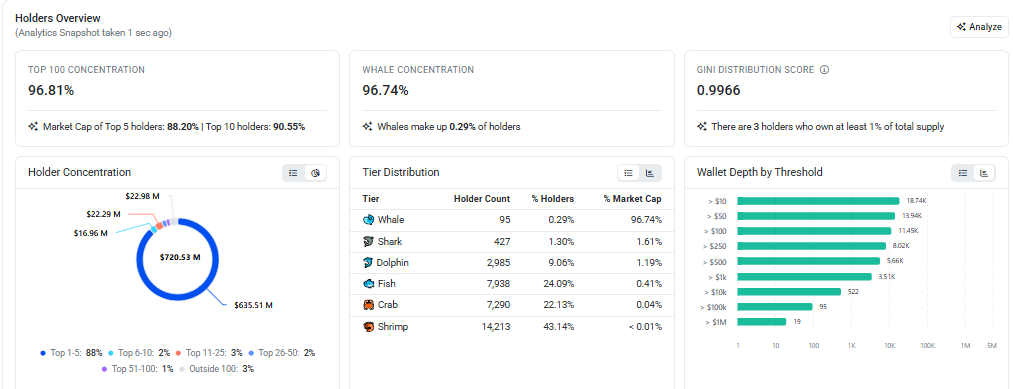Click the Analyze button
Image resolution: width=1013 pixels, height=389 pixels.
(979, 26)
